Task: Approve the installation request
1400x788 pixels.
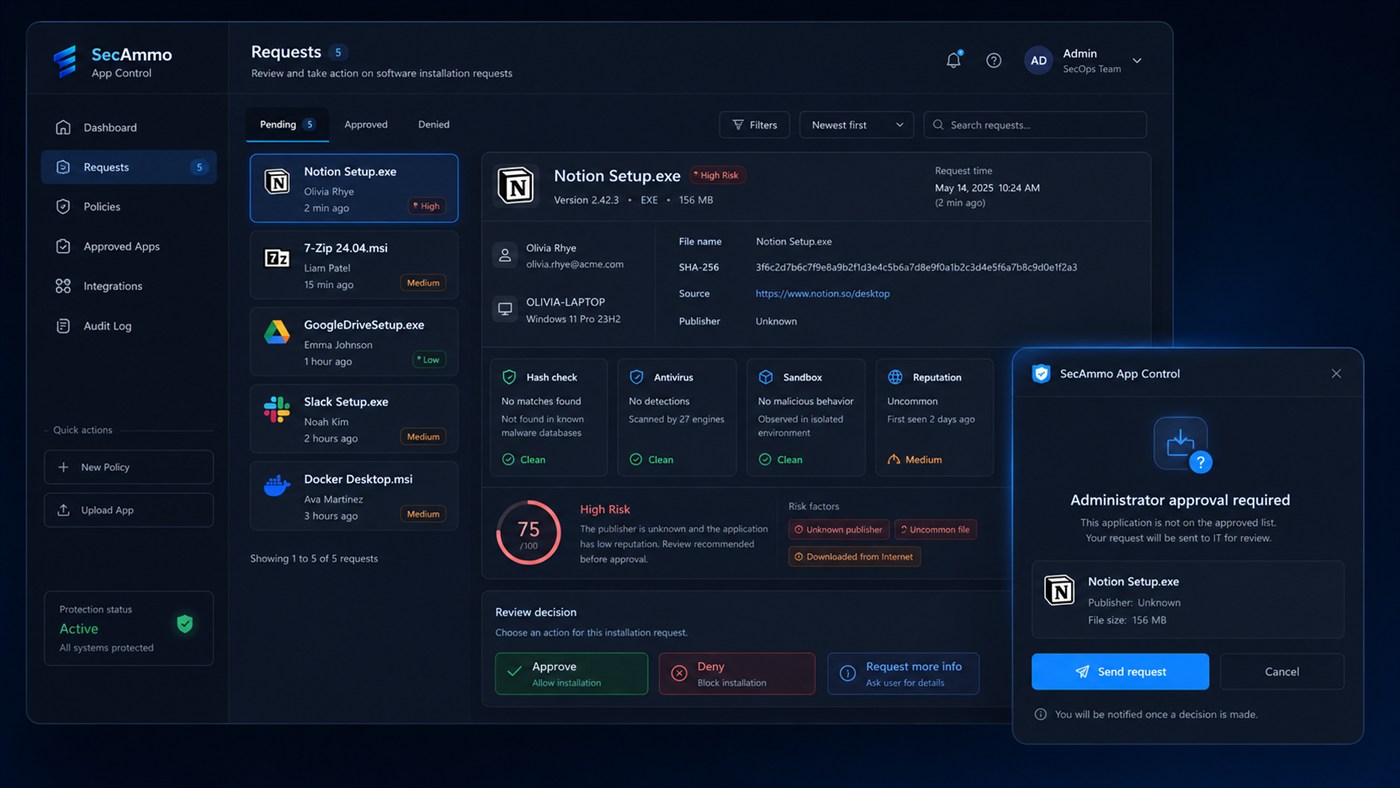Action: coord(571,674)
